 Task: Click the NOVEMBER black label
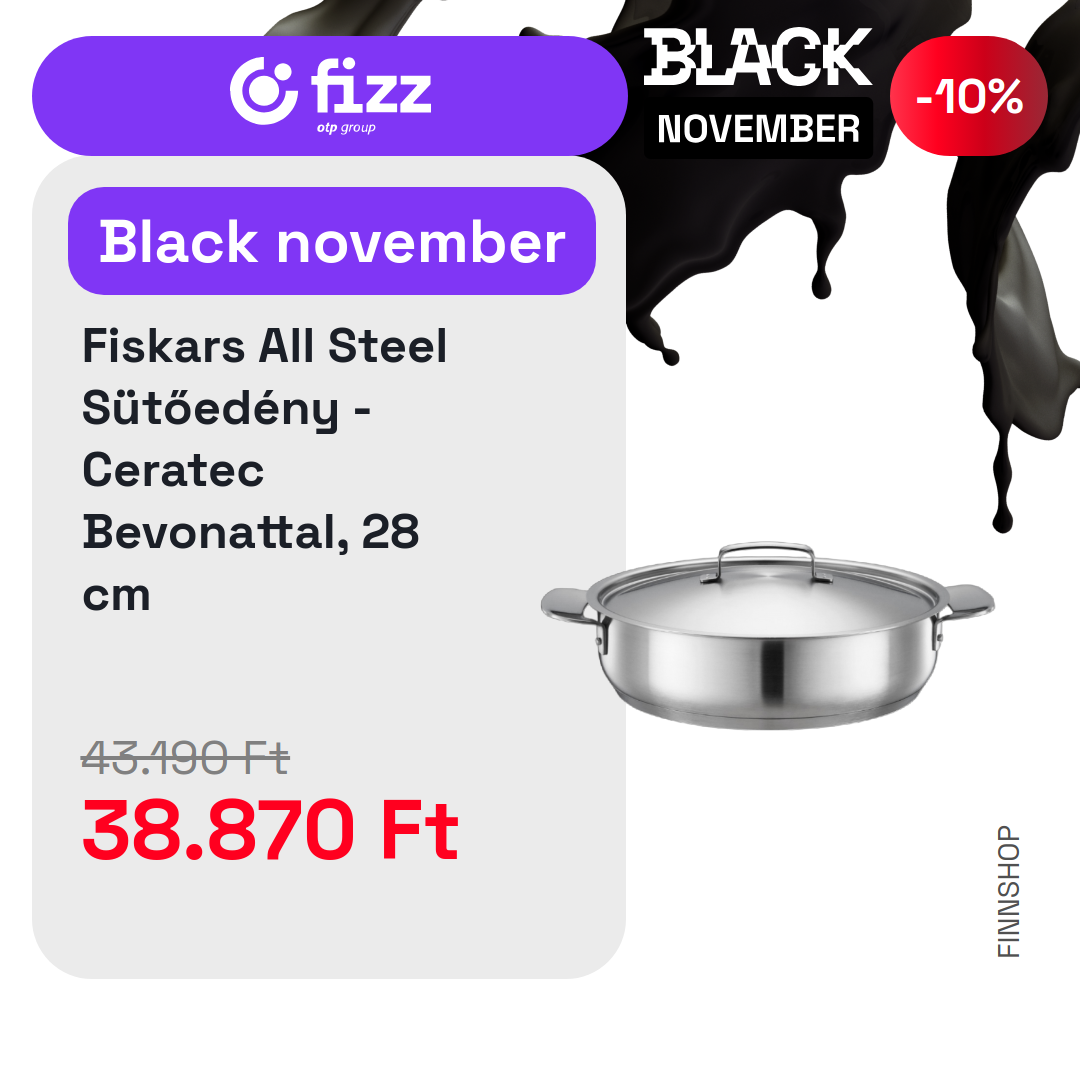758,129
